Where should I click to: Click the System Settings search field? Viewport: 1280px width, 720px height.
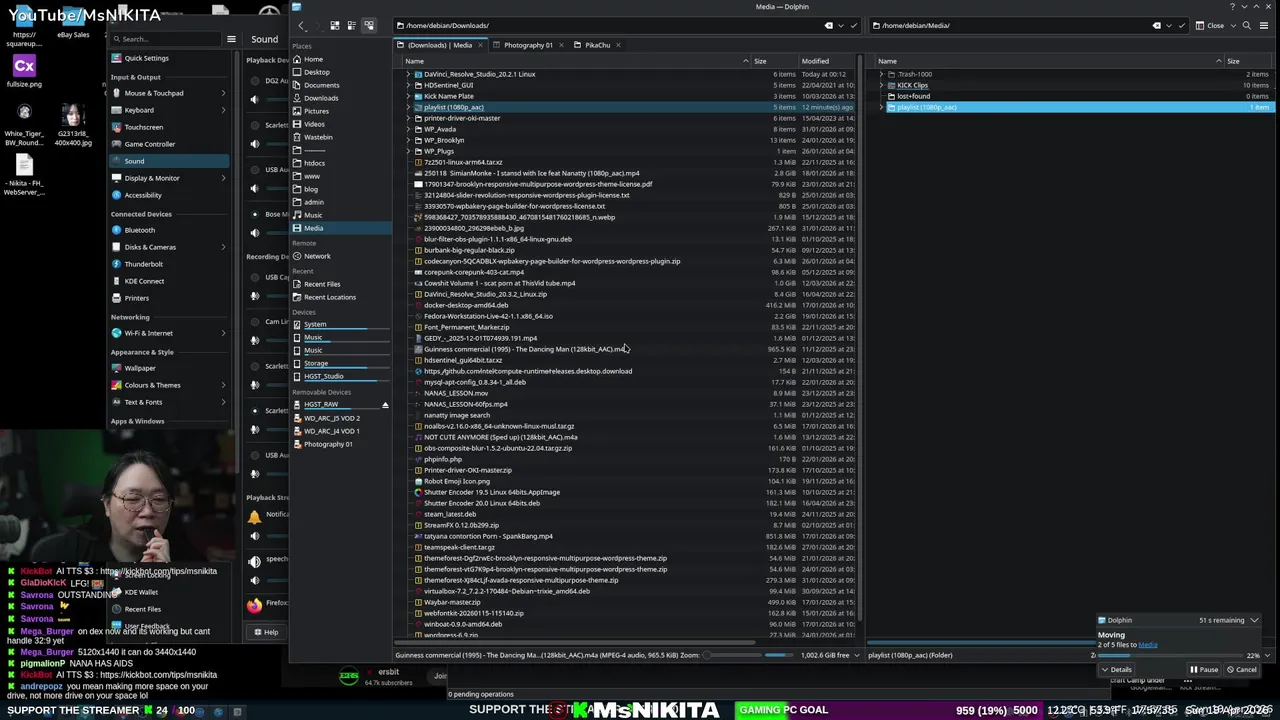coord(166,39)
